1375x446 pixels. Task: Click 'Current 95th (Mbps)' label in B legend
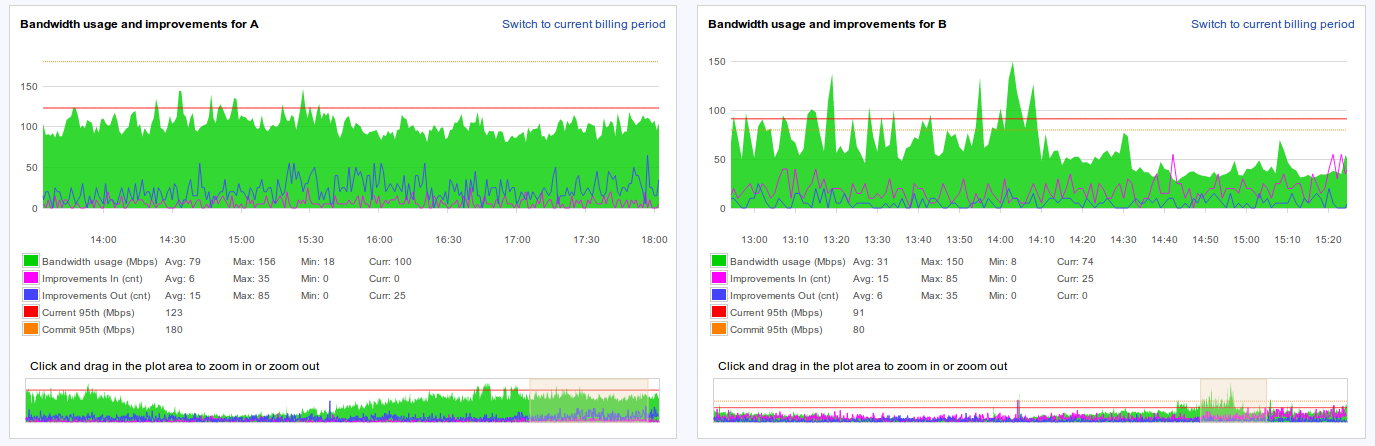(x=777, y=313)
